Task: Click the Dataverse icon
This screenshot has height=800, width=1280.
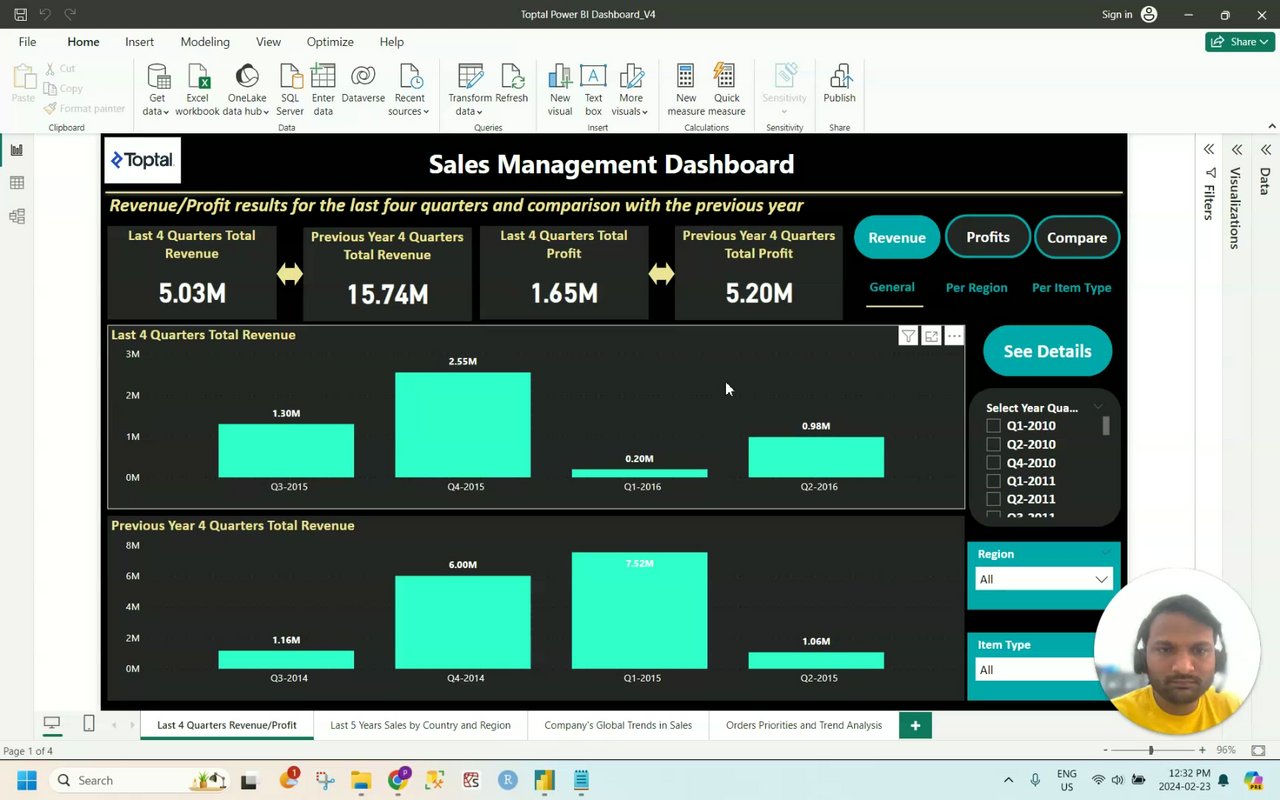Action: click(363, 78)
